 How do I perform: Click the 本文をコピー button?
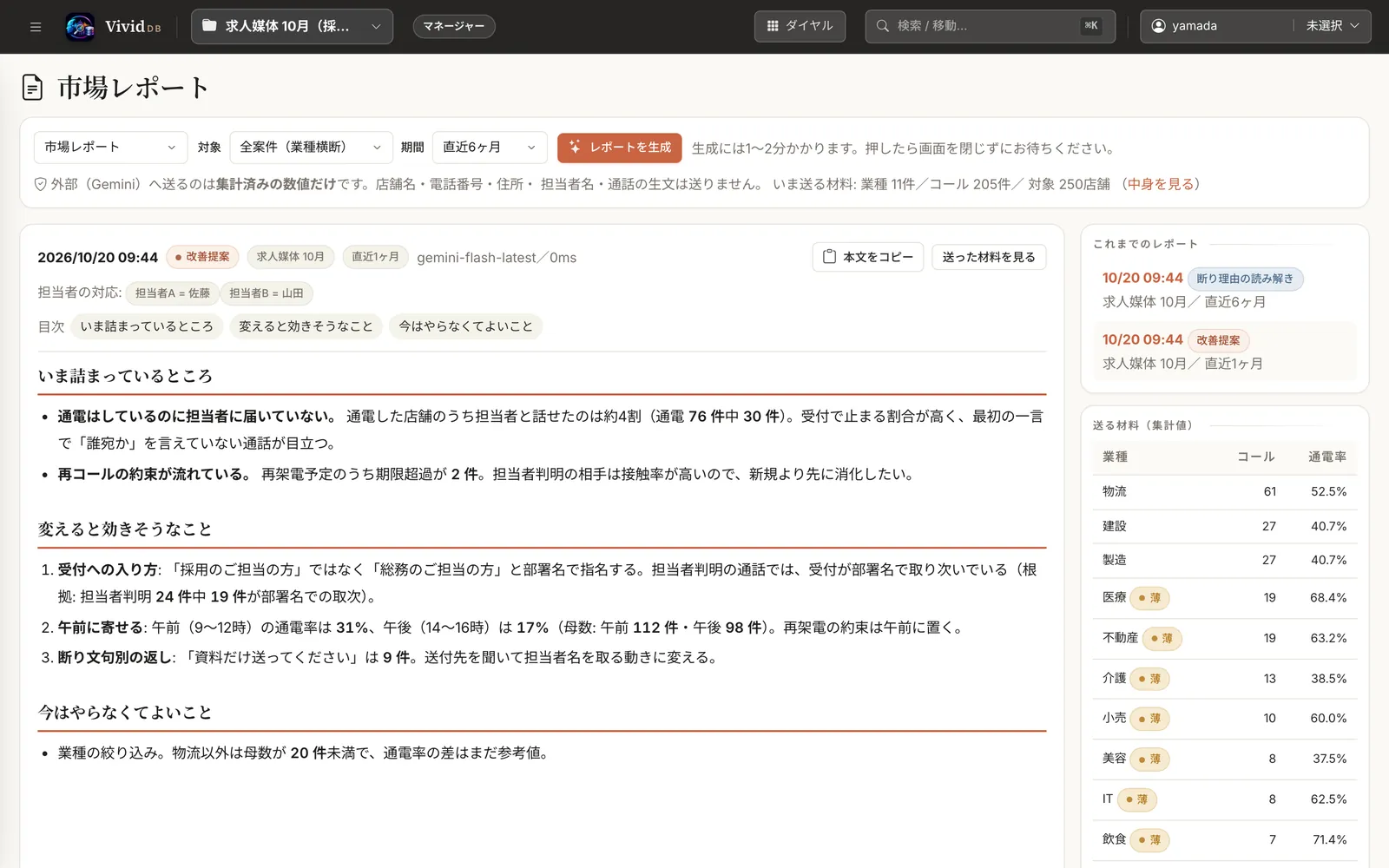click(868, 257)
